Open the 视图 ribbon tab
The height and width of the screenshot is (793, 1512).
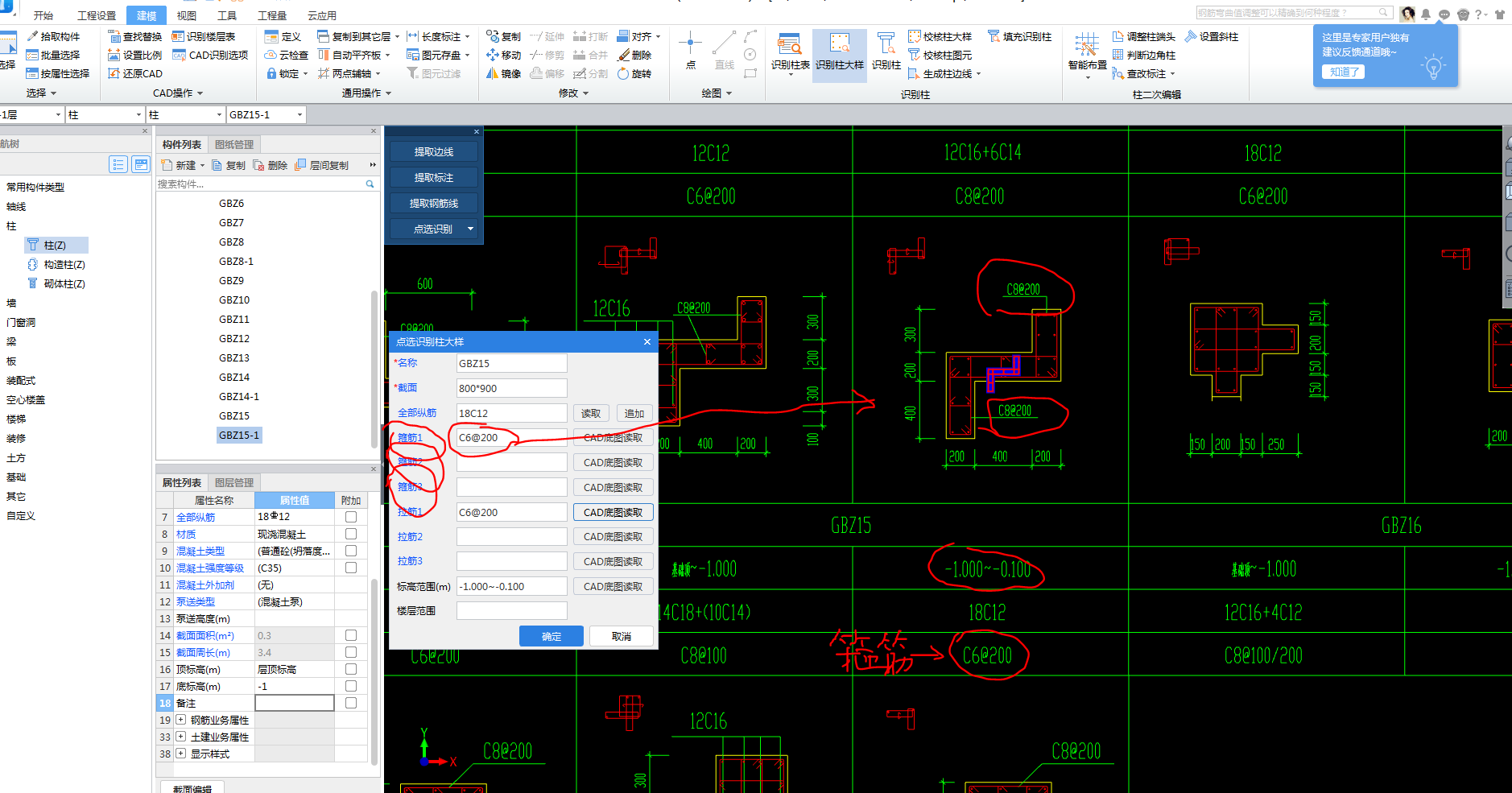187,15
